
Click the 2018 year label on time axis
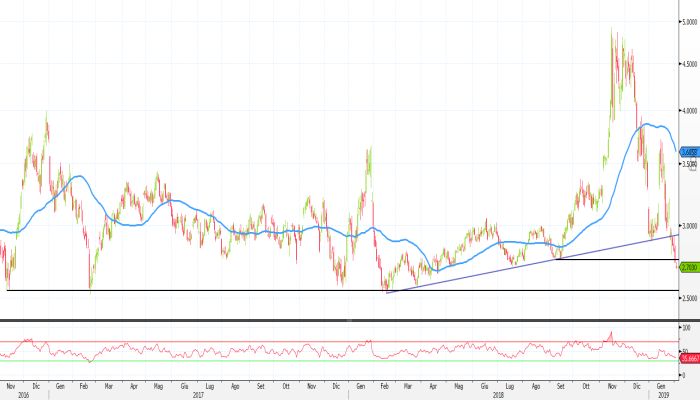tap(497, 395)
